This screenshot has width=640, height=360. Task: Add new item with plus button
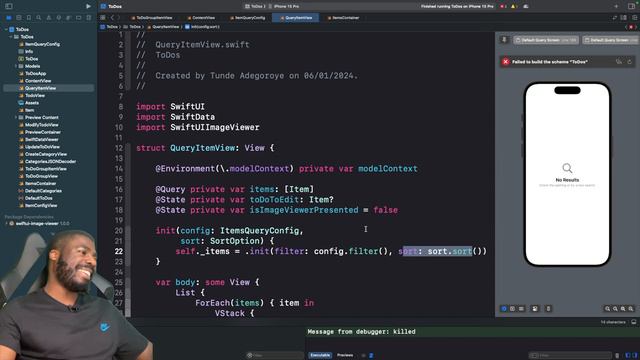tap(616, 6)
